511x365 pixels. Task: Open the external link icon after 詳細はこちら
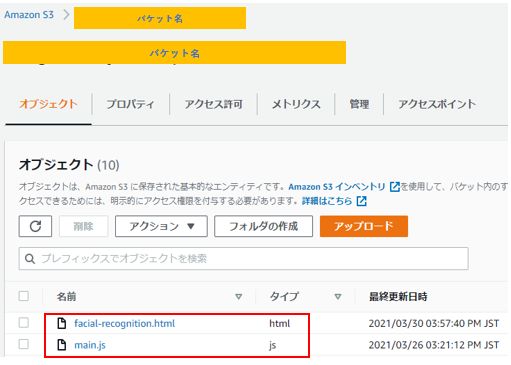(362, 201)
